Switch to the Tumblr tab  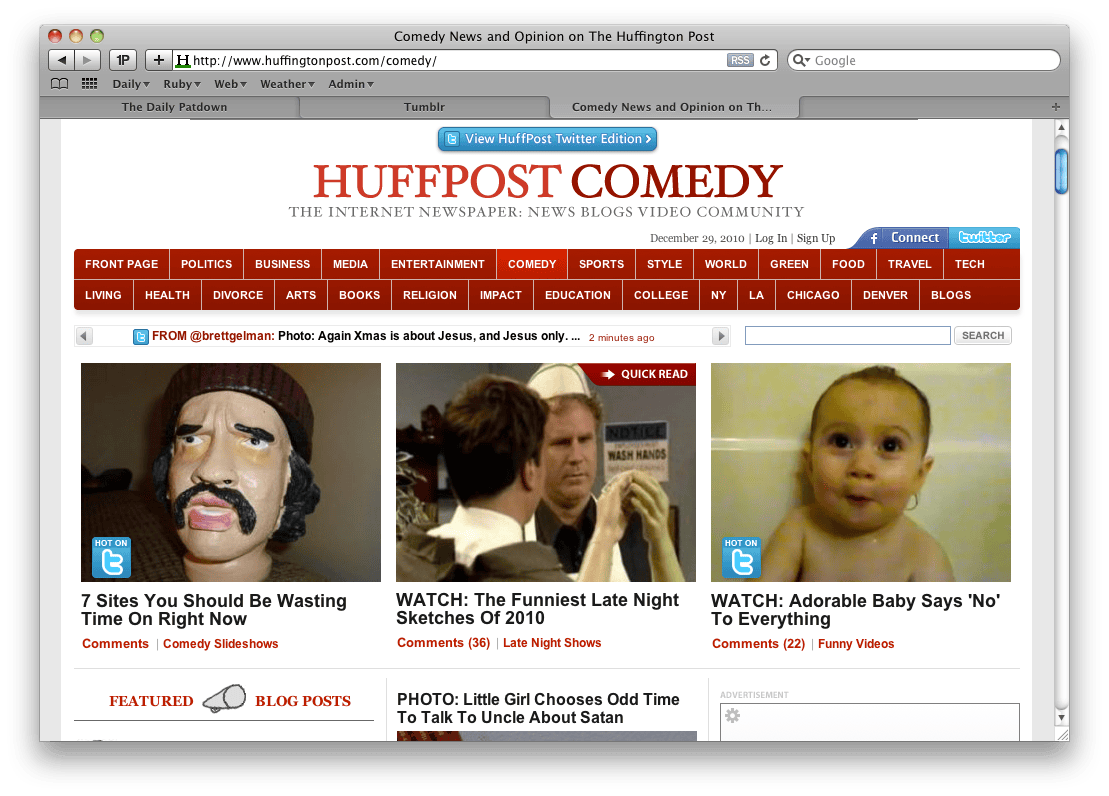coord(424,107)
